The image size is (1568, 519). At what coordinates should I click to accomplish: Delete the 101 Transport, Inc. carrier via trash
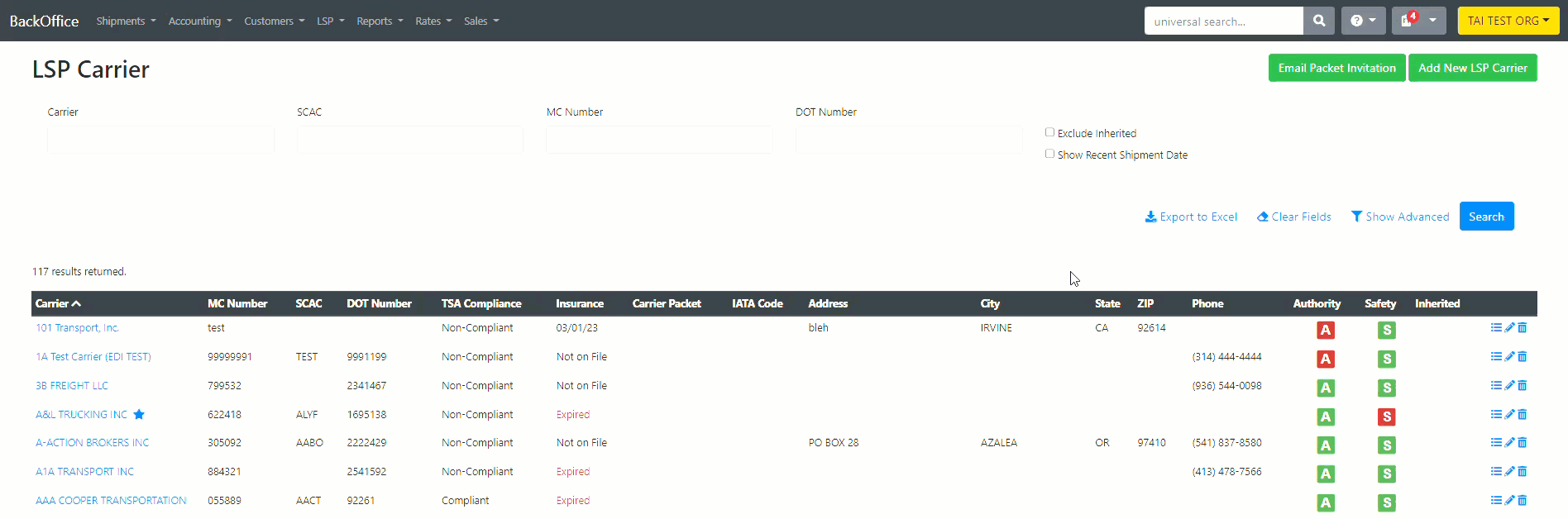click(x=1523, y=328)
